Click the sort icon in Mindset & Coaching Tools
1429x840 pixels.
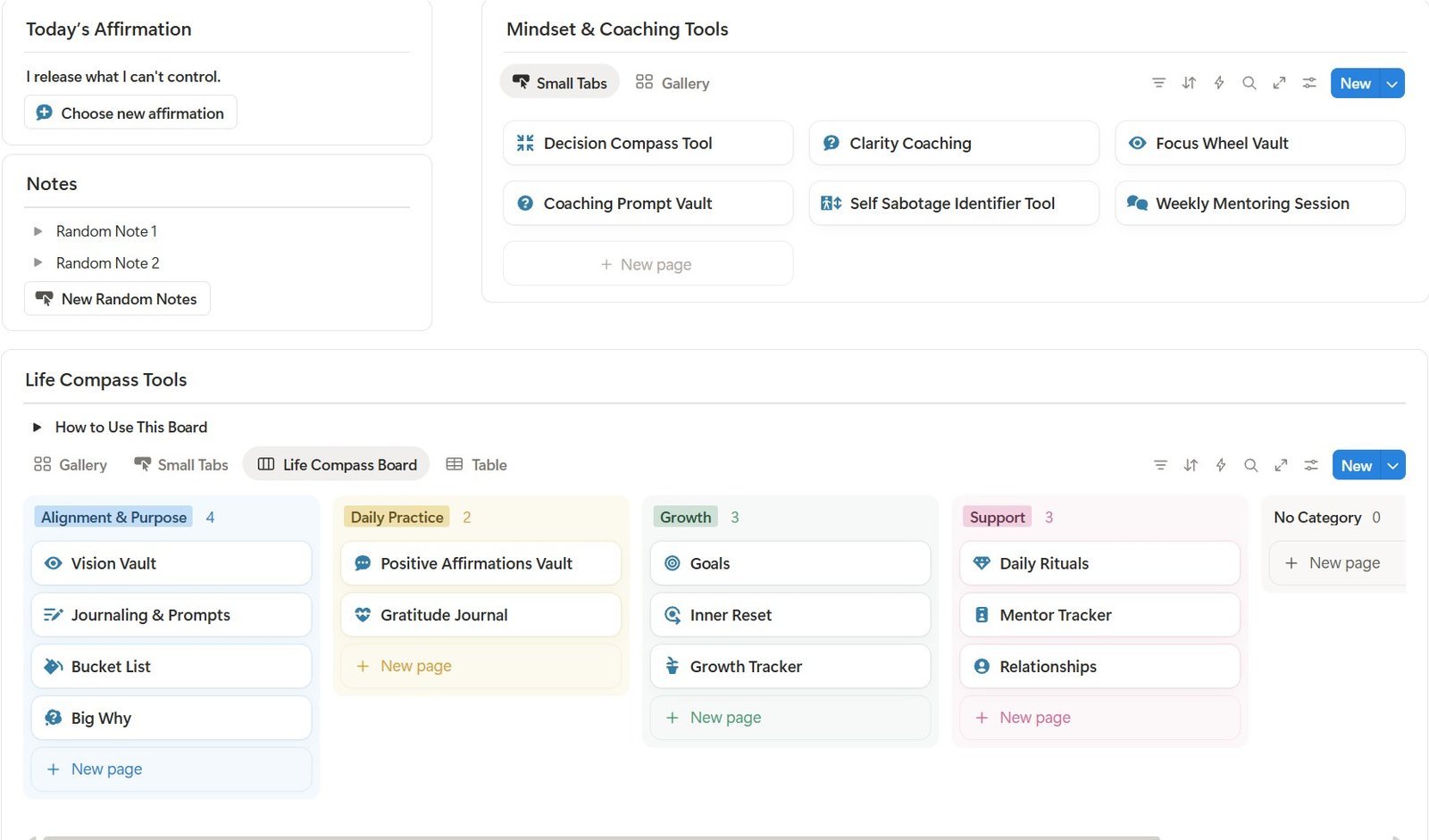1189,83
